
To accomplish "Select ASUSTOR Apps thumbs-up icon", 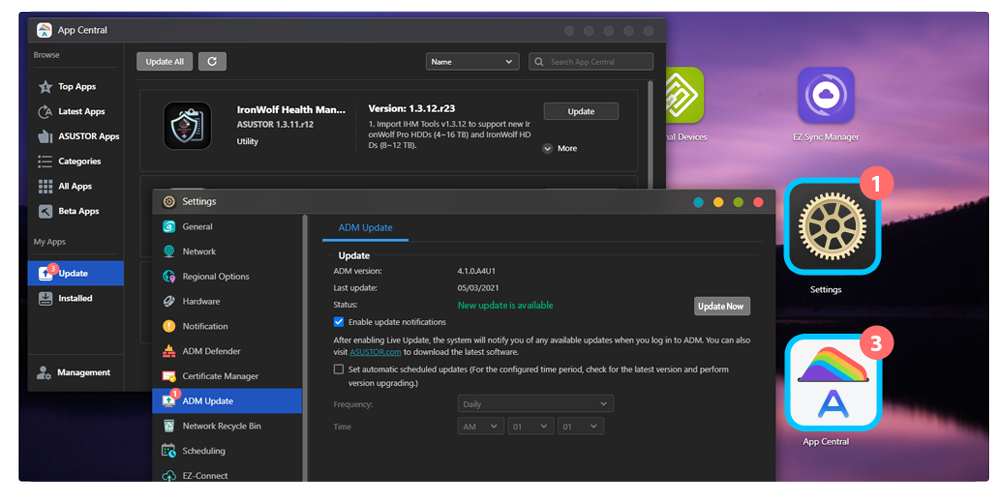I will [x=45, y=137].
